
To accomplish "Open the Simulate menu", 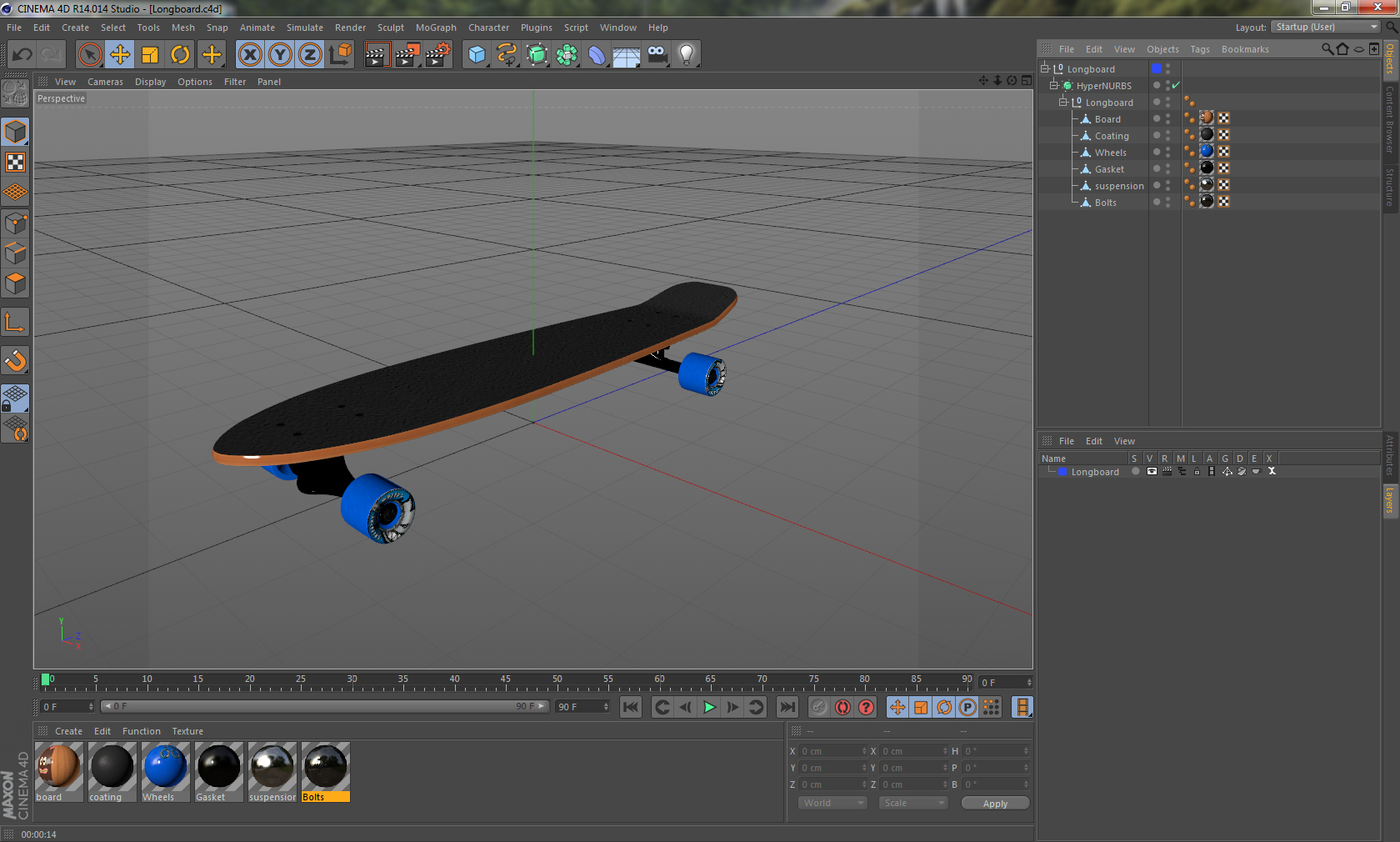I will pos(304,28).
